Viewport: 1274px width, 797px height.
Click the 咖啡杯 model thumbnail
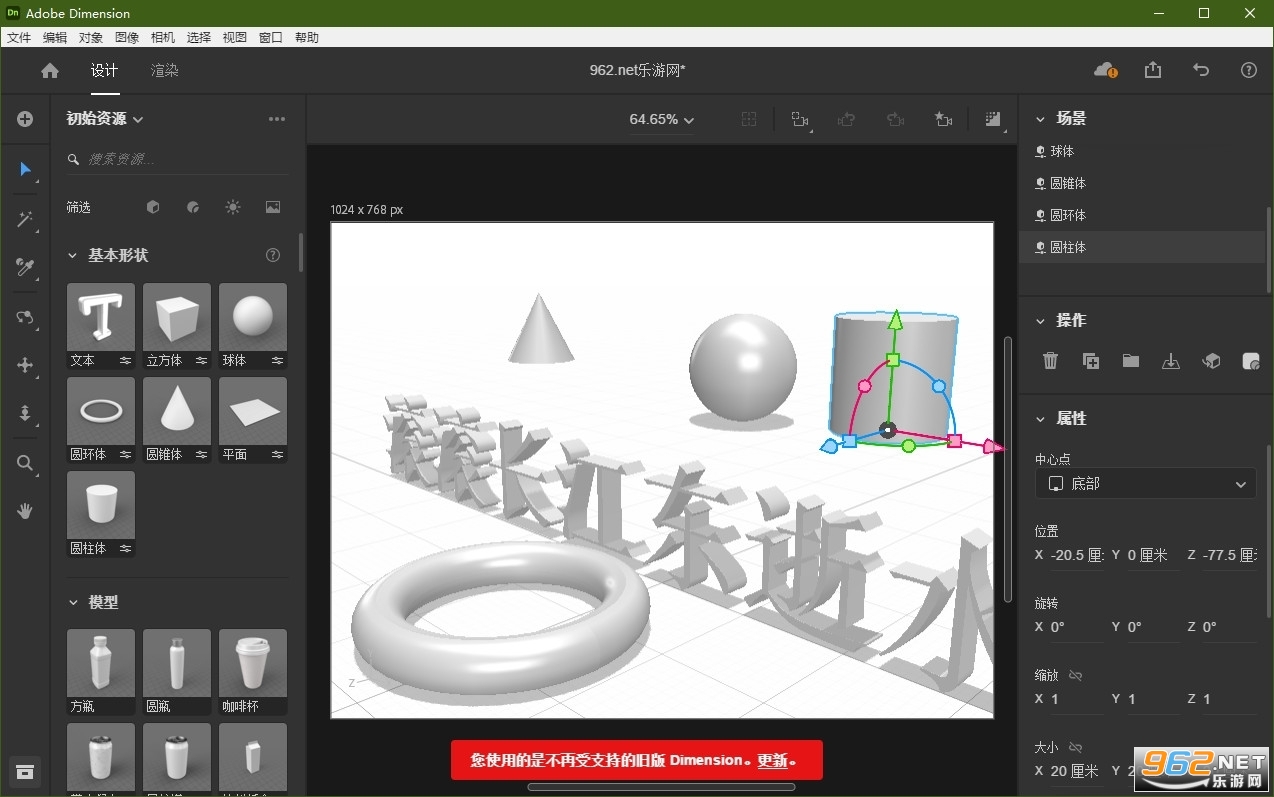253,663
